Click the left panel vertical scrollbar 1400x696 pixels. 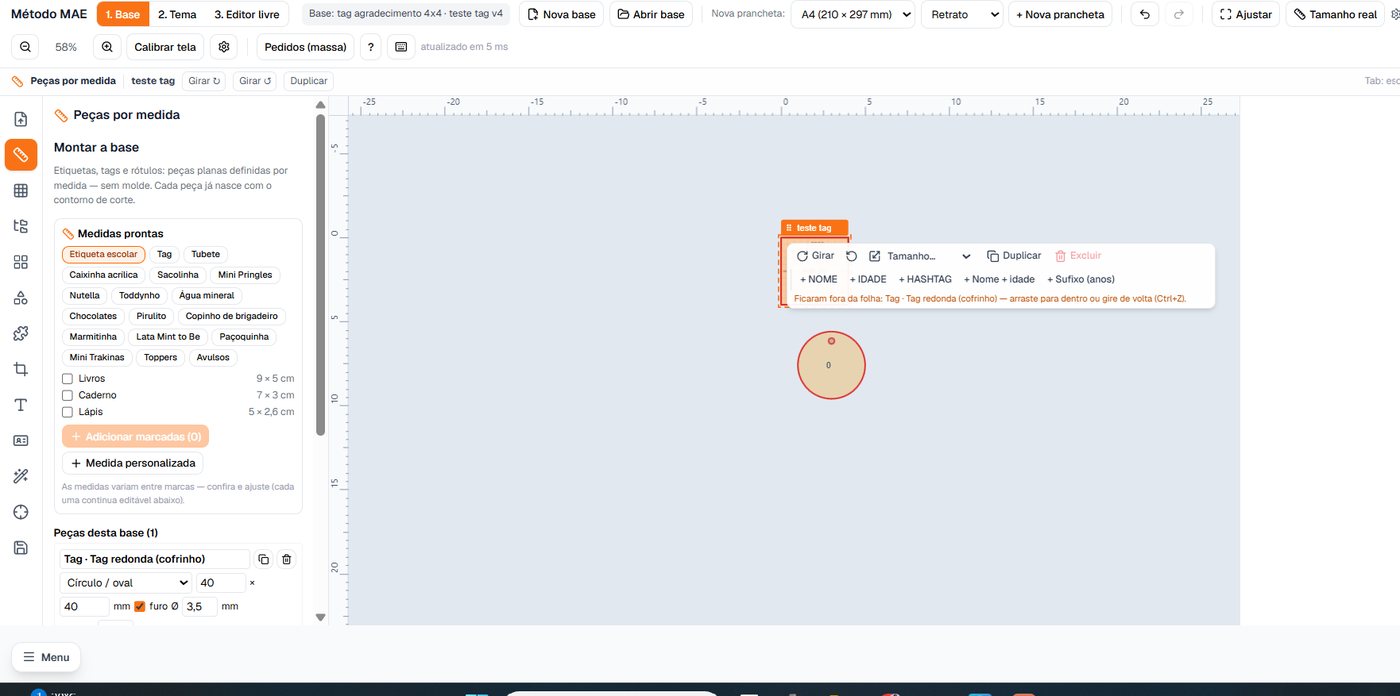point(320,275)
